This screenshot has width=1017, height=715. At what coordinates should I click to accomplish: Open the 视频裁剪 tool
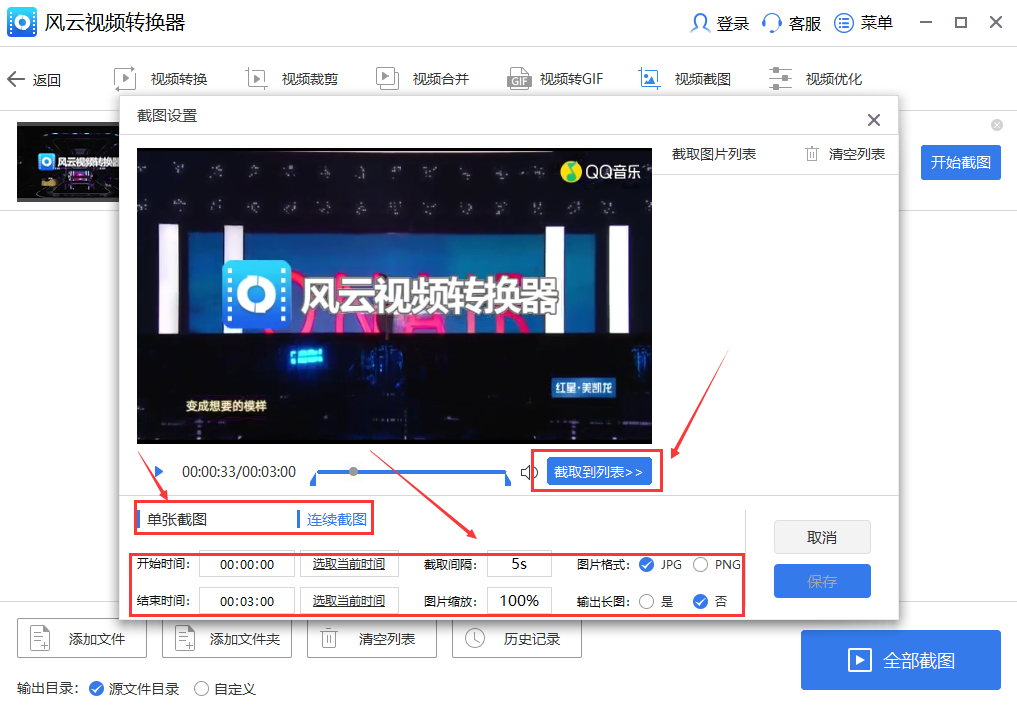point(292,79)
